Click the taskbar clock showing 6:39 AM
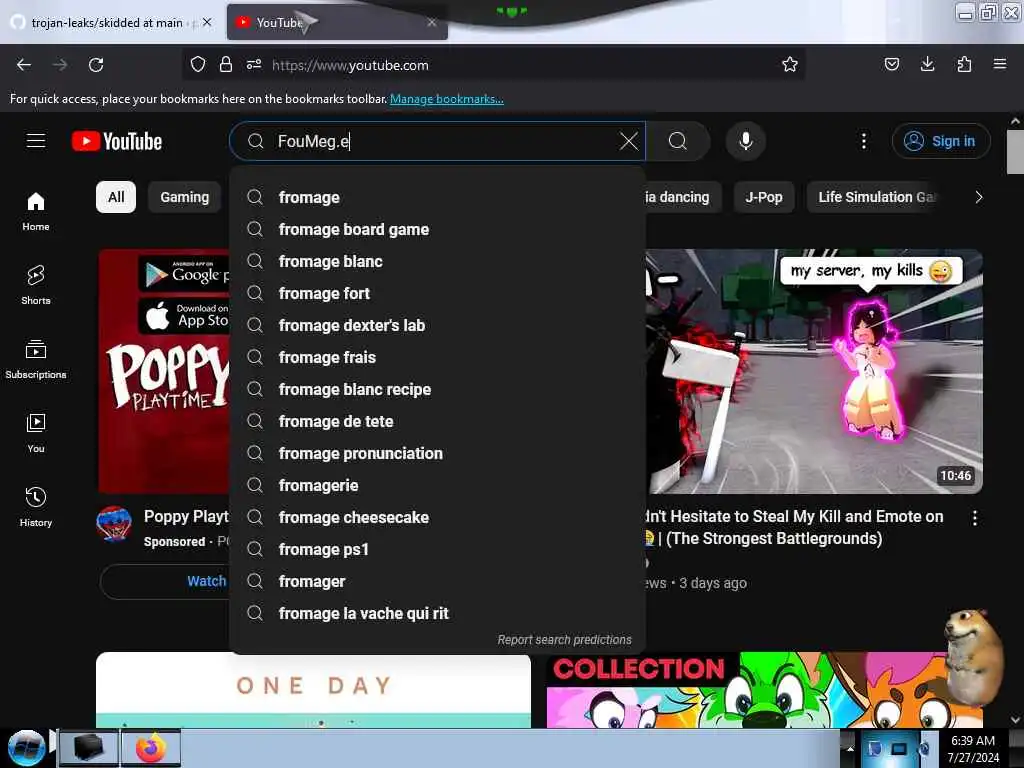Image resolution: width=1024 pixels, height=768 pixels. [973, 748]
